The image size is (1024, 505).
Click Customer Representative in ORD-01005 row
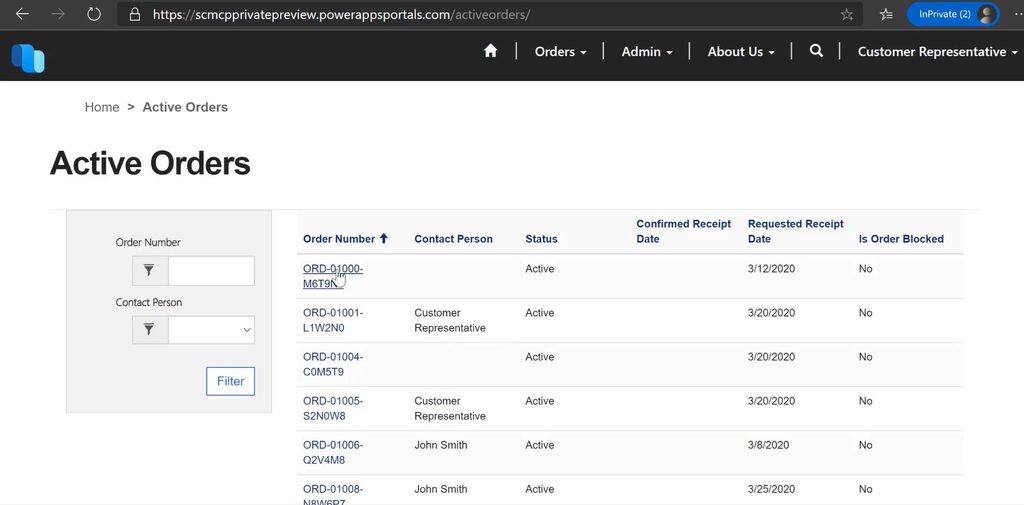tap(450, 408)
